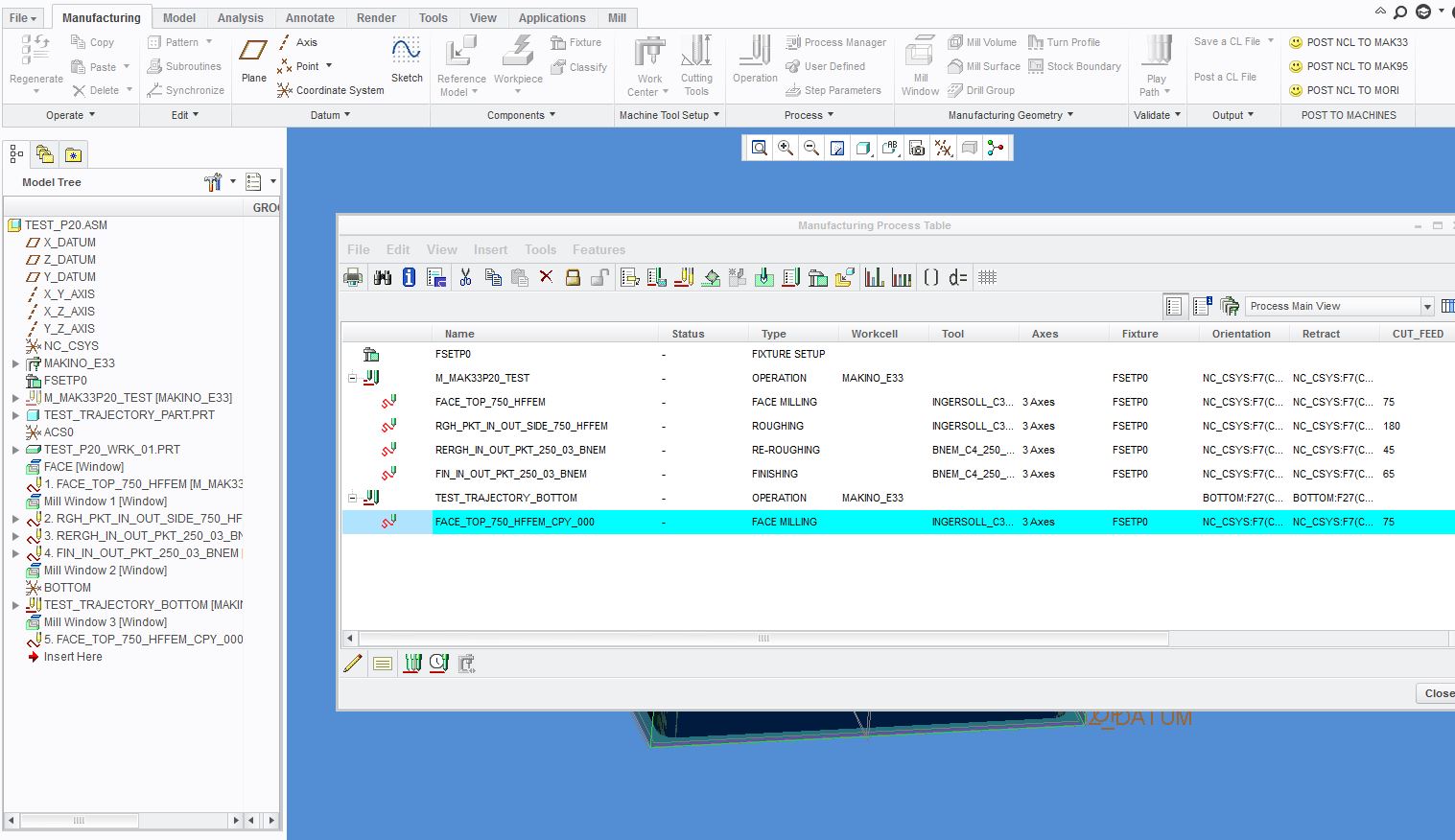Click the Zoom In magnifier icon
Image resolution: width=1455 pixels, height=840 pixels.
coord(786,148)
